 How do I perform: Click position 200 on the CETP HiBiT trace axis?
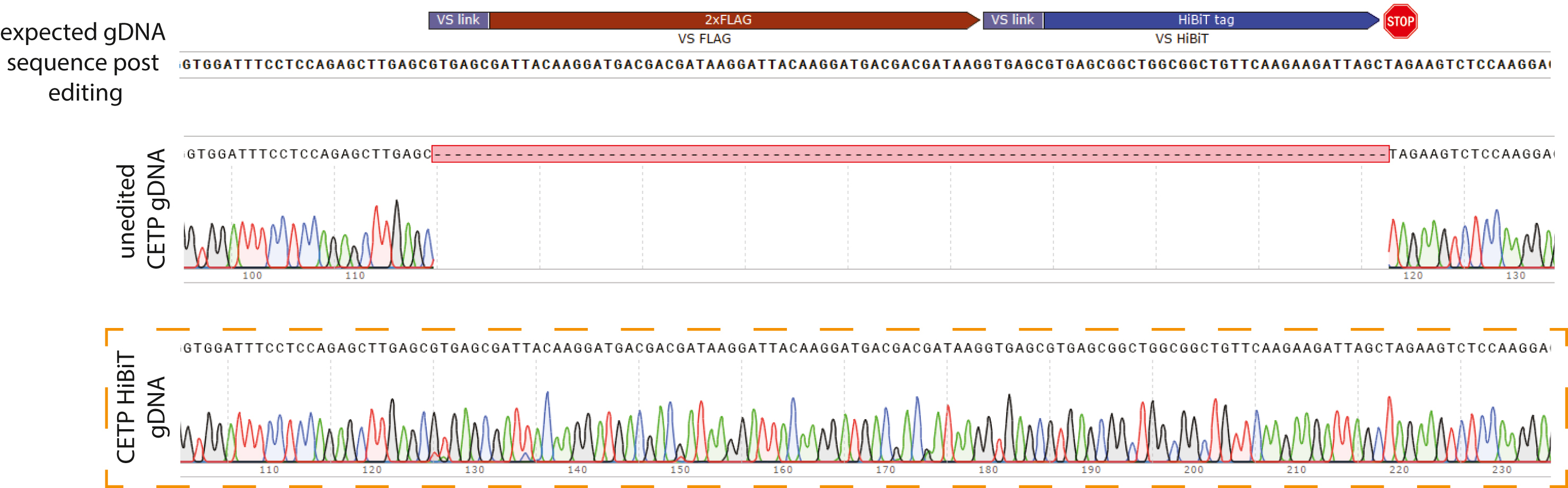(x=1194, y=470)
